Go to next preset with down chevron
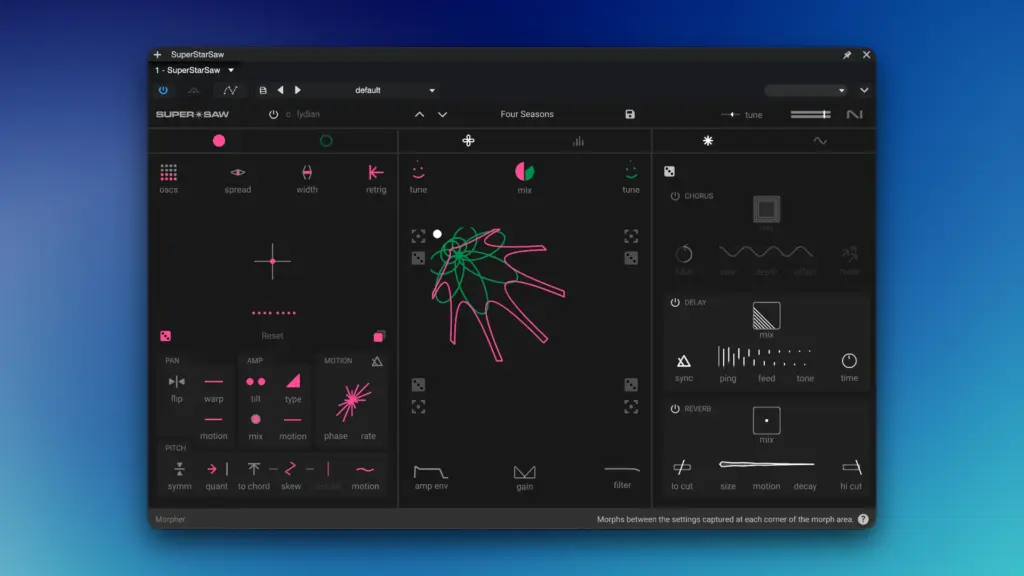This screenshot has width=1024, height=576. 442,114
